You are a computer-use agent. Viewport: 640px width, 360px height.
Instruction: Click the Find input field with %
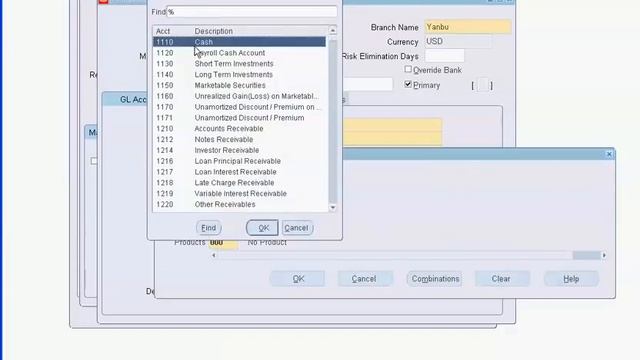coord(252,12)
